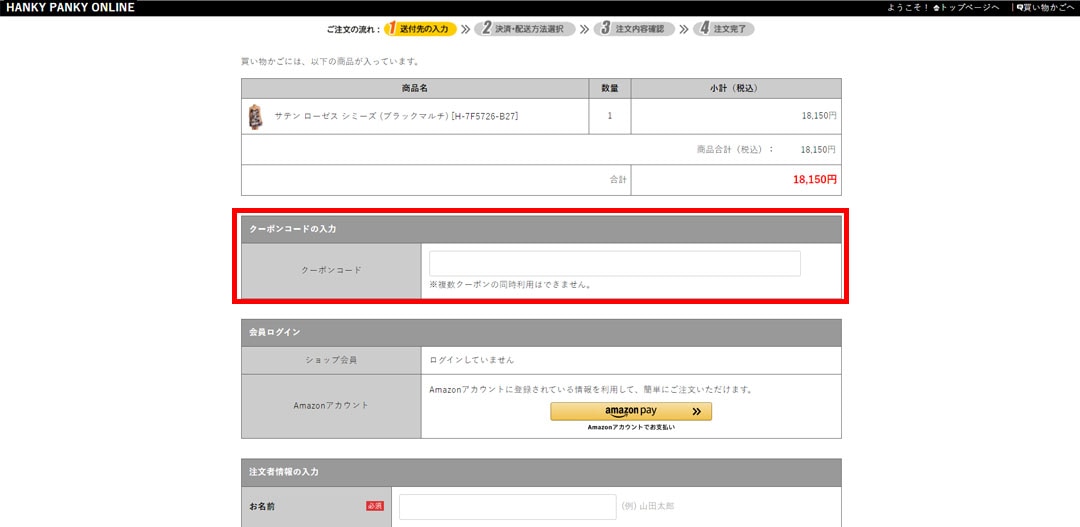Click the クーポンコードの入力 section header
1080x527 pixels.
tap(293, 229)
